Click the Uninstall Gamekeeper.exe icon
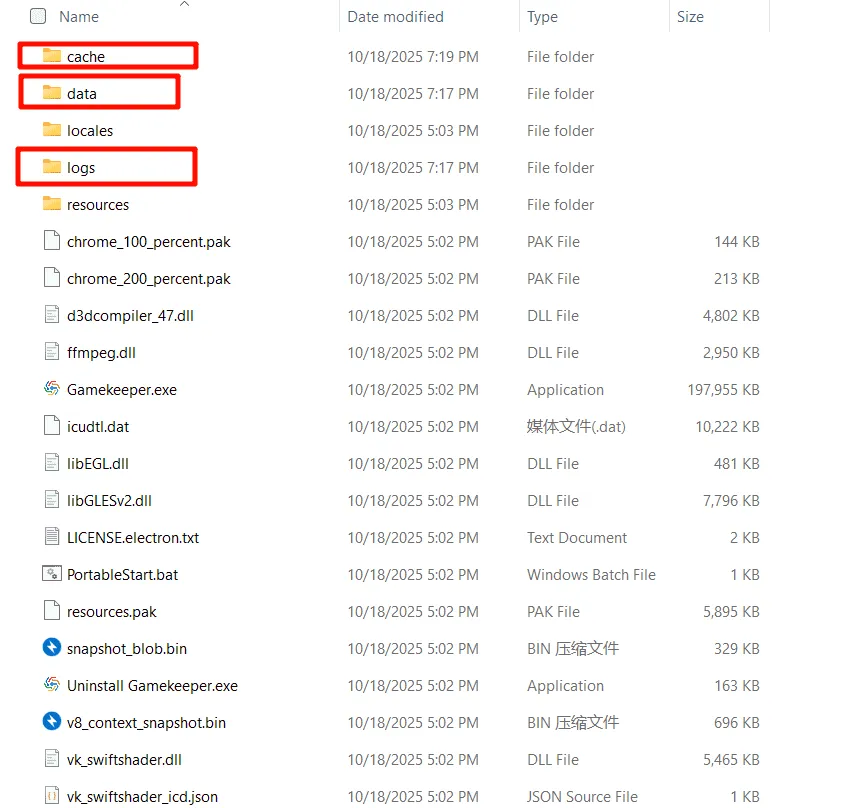Screen dimensions: 845x808 52,685
